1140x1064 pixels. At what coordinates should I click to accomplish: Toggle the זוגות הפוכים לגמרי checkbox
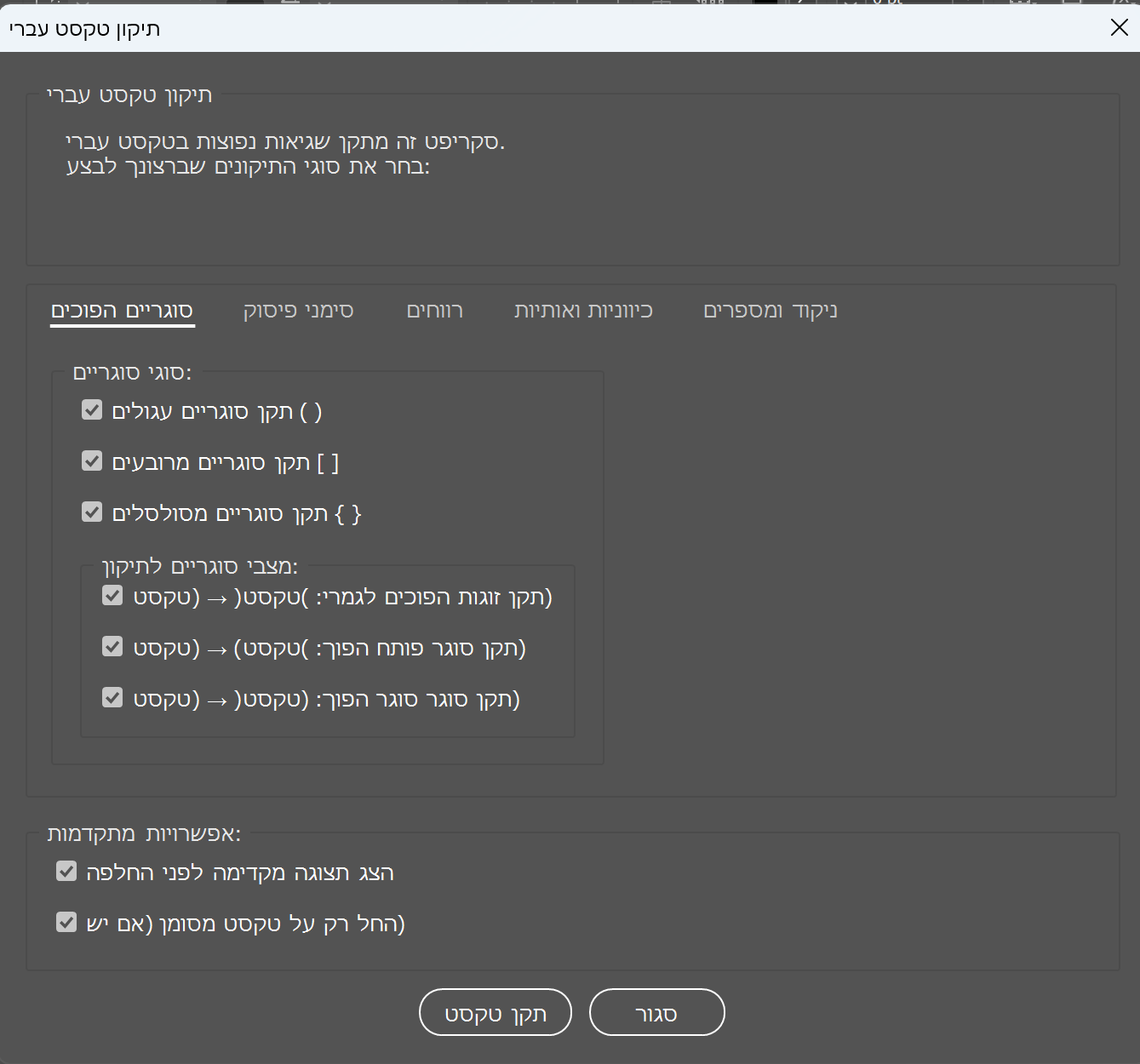(112, 596)
